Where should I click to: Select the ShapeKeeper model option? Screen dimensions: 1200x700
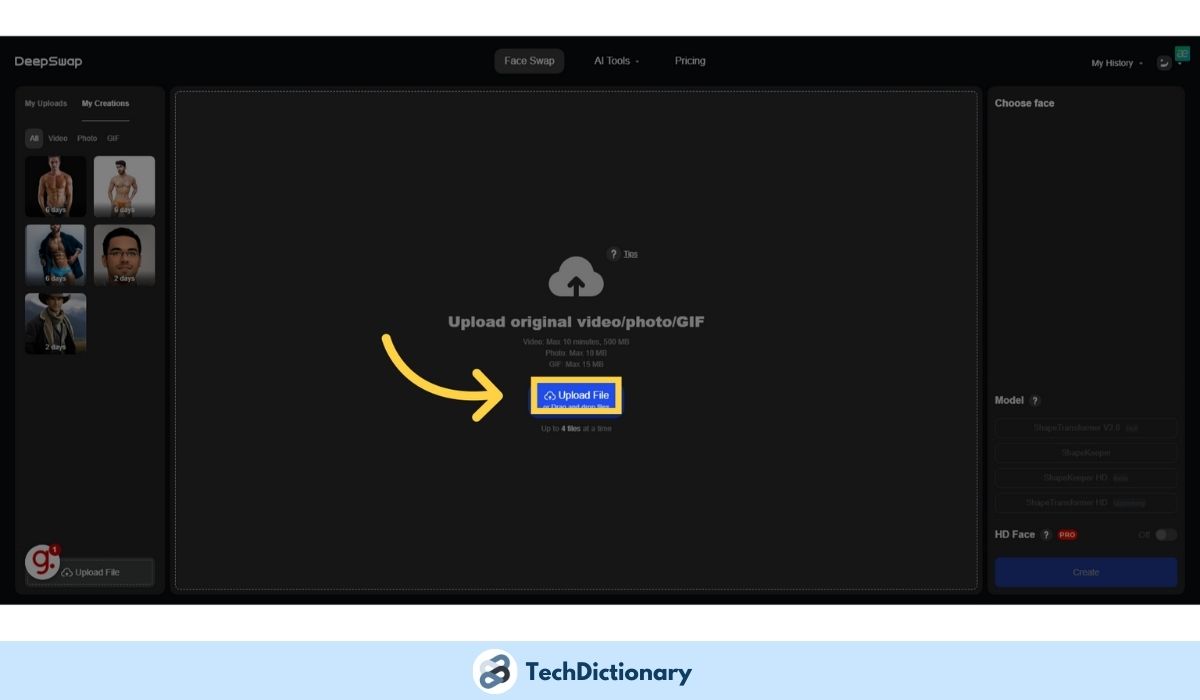pos(1085,453)
